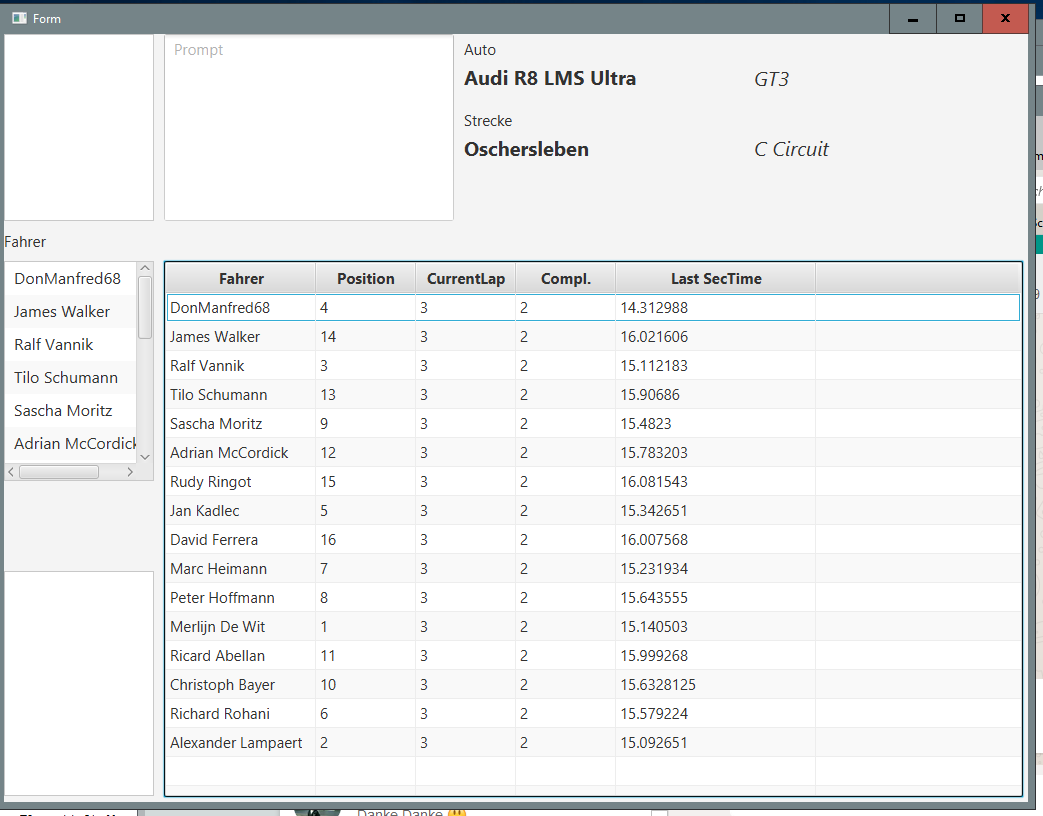Image resolution: width=1043 pixels, height=816 pixels.
Task: Sort by Last SecTime column header
Action: [x=715, y=279]
